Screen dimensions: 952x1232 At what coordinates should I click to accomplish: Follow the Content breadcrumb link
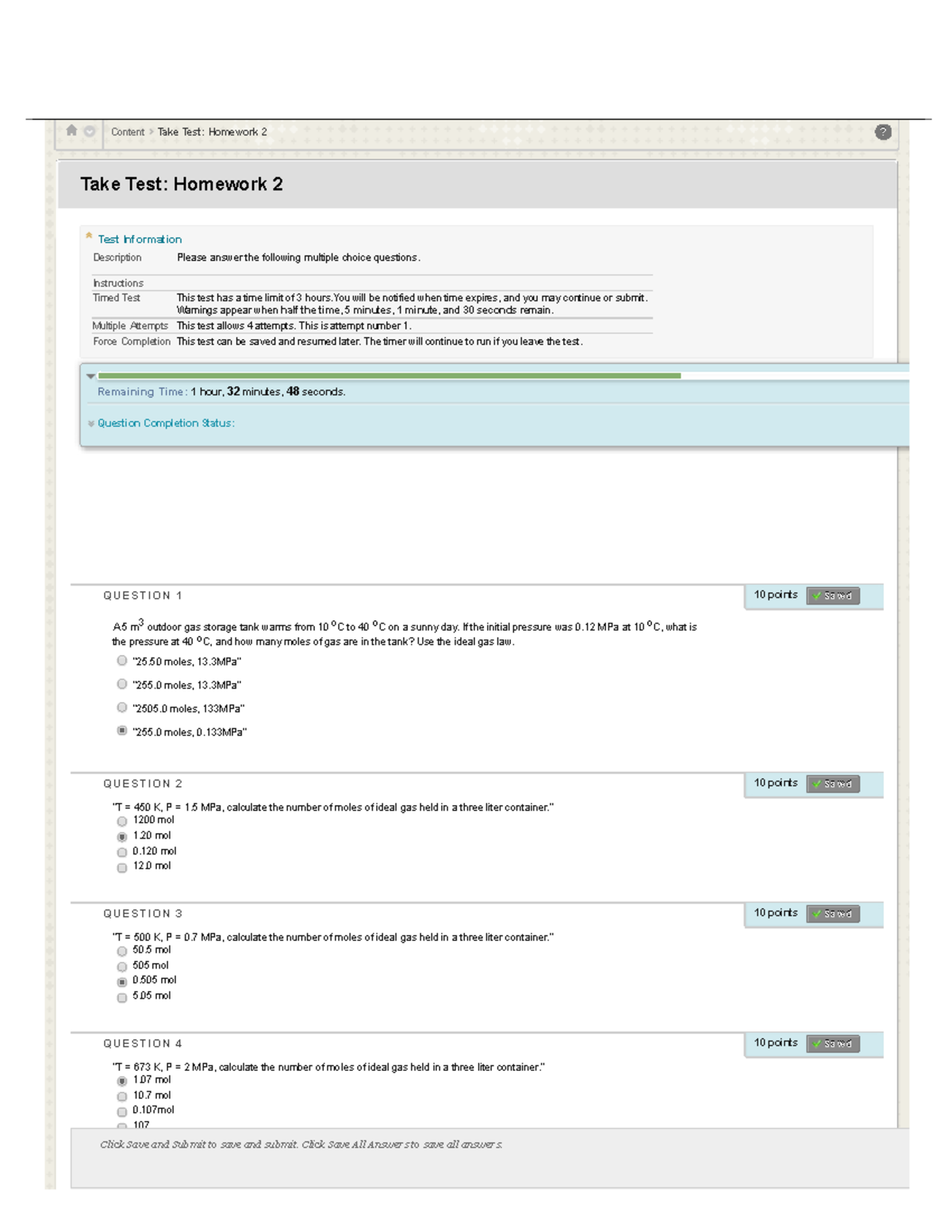128,132
